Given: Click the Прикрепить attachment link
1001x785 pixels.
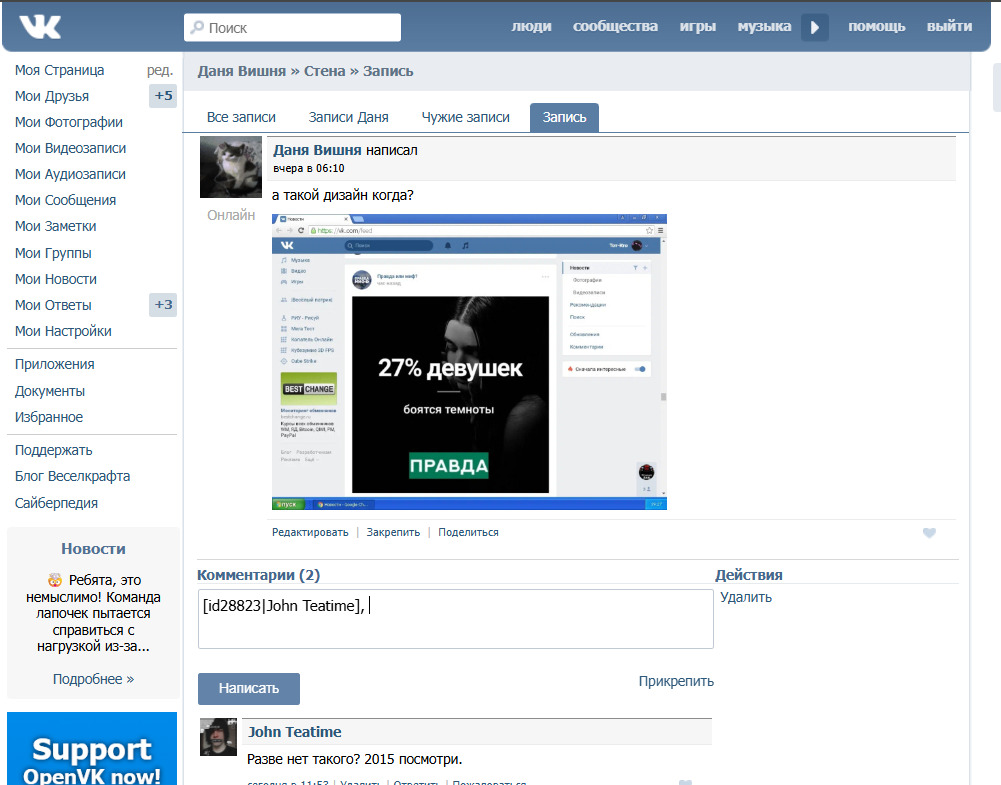Looking at the screenshot, I should click(676, 681).
